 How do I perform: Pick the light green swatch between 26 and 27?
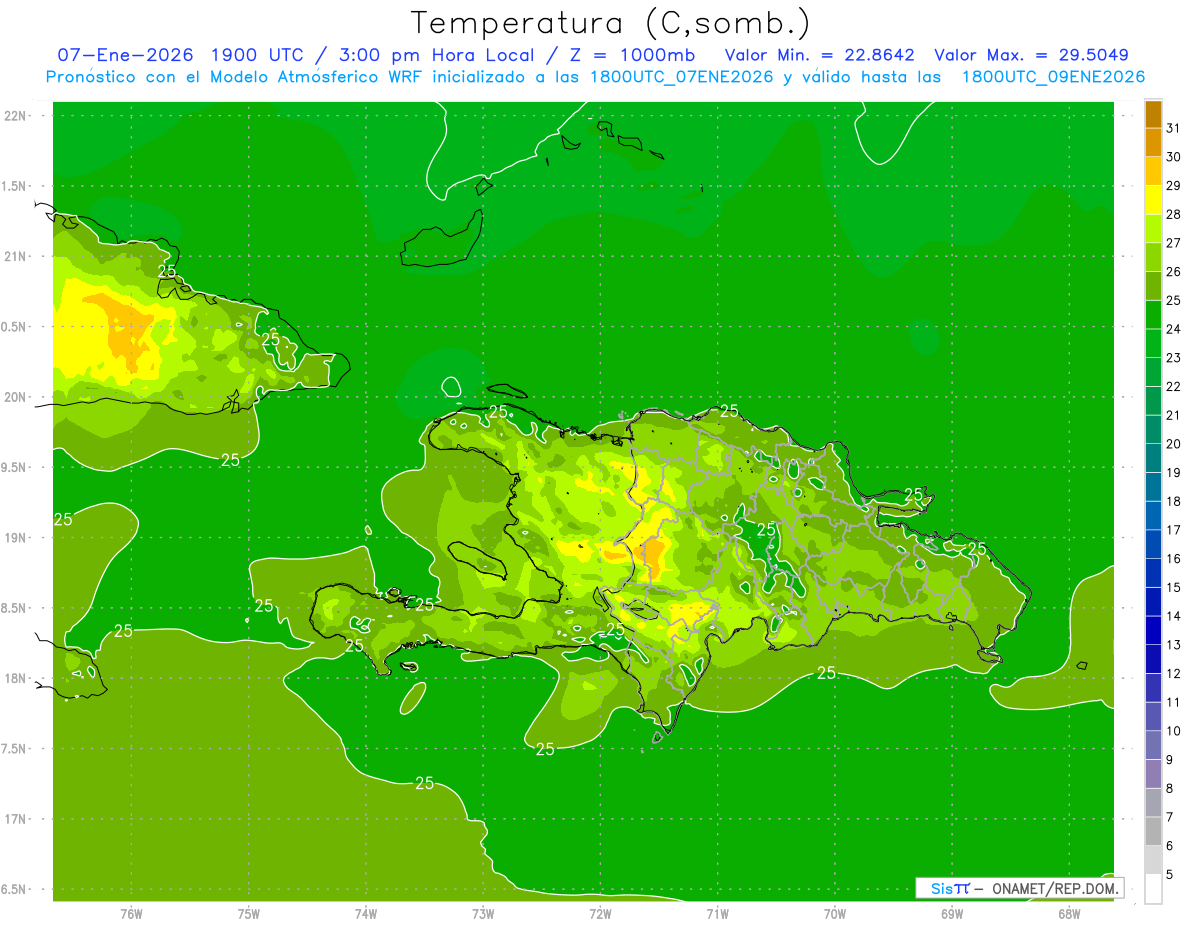point(1153,258)
